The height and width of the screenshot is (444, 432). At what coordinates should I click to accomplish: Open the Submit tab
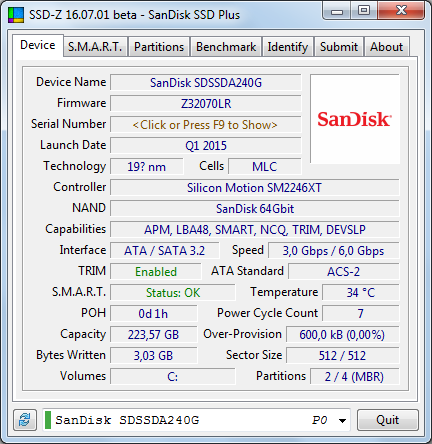pos(339,47)
